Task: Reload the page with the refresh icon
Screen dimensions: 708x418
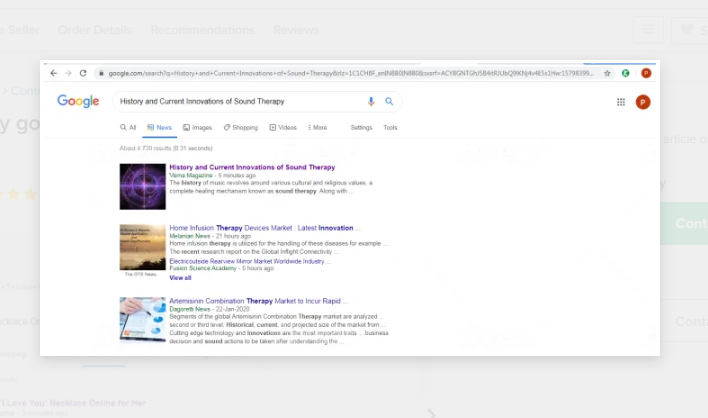Action: 83,73
